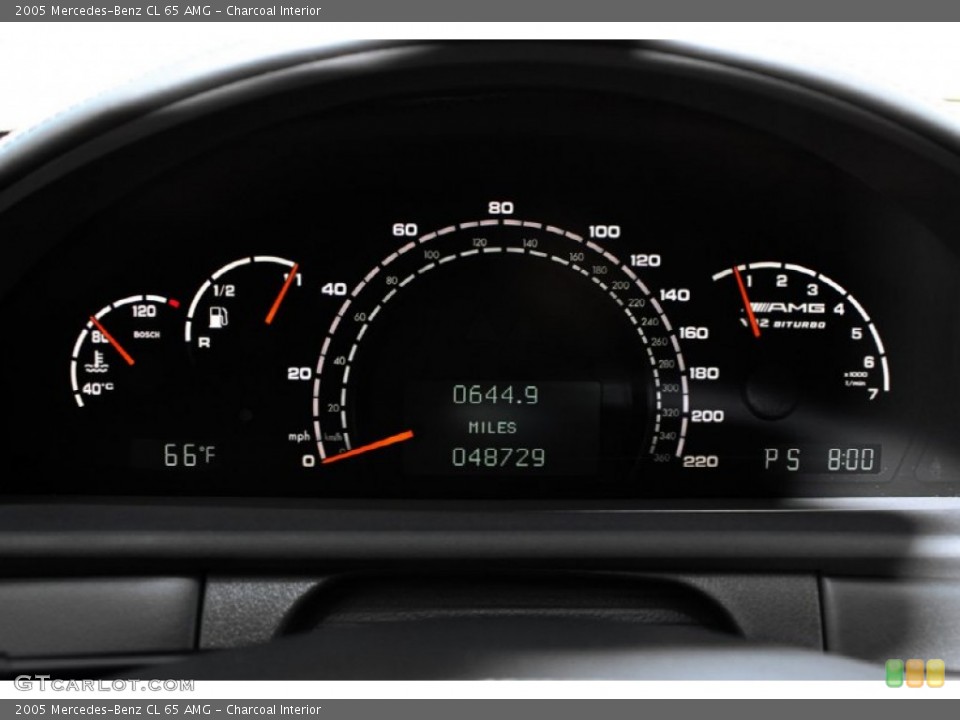The width and height of the screenshot is (960, 720).
Task: Click the '1/2' fuel gauge mark
Action: point(224,290)
